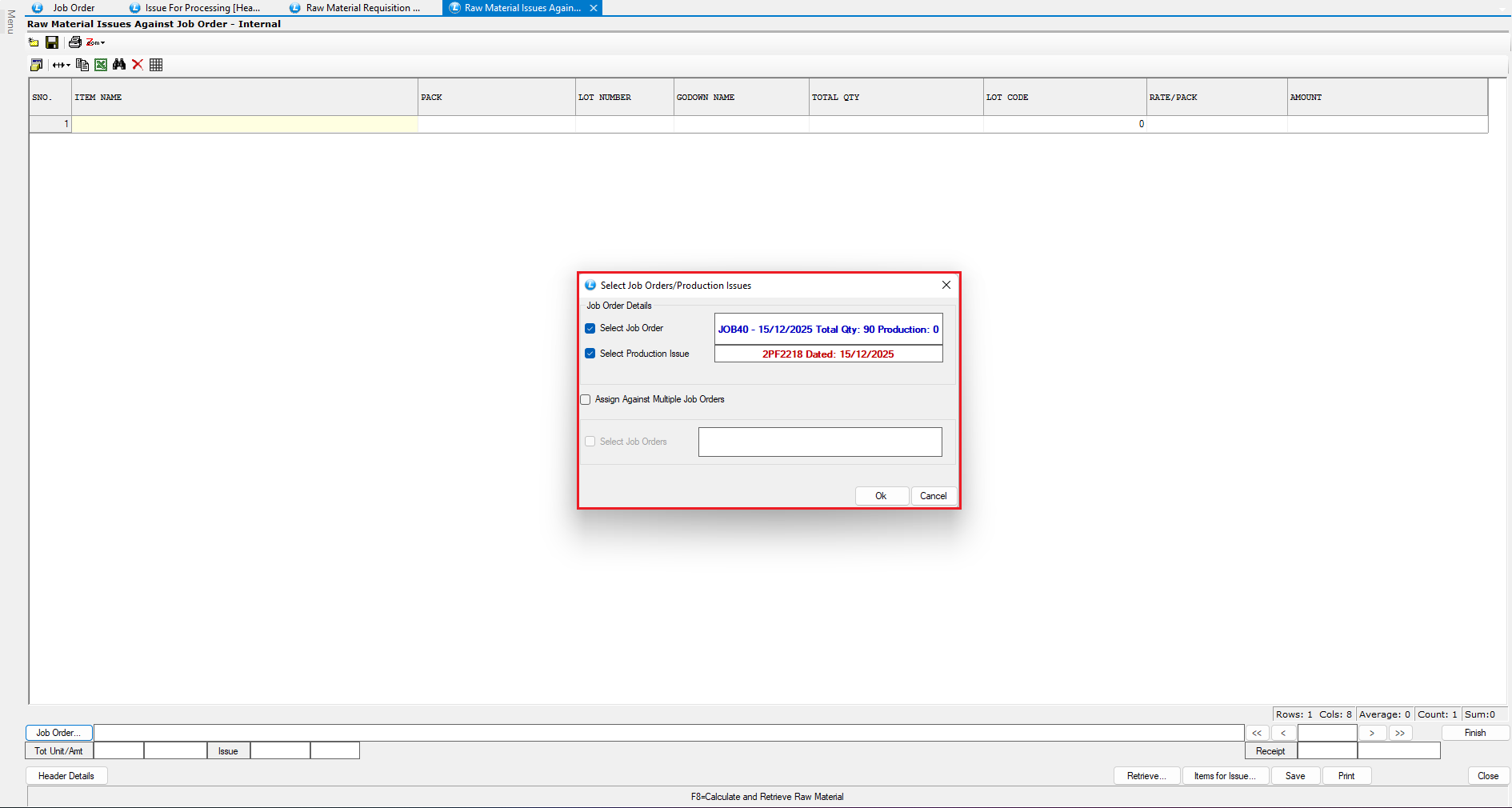Click the empty Item Name cell in row 1
The width and height of the screenshot is (1512, 808).
245,124
